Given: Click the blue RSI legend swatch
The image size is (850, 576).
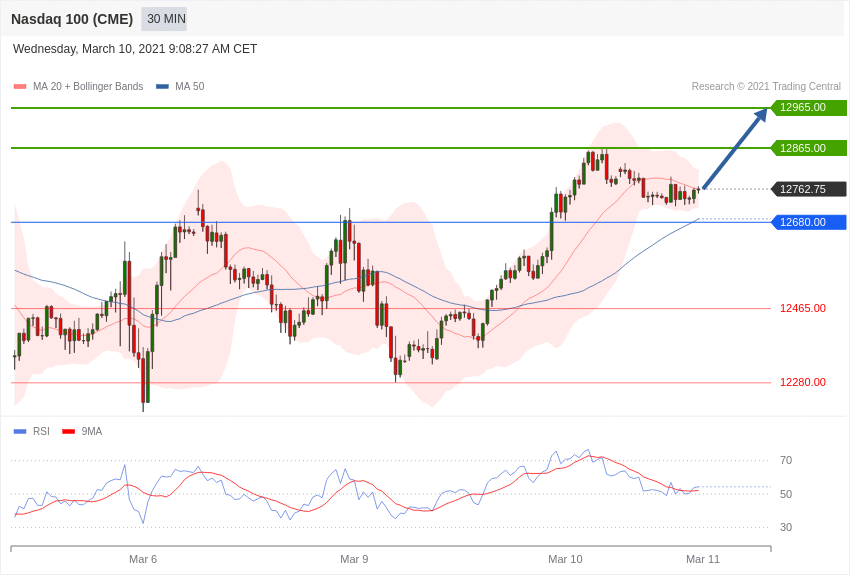Looking at the screenshot, I should tap(20, 432).
